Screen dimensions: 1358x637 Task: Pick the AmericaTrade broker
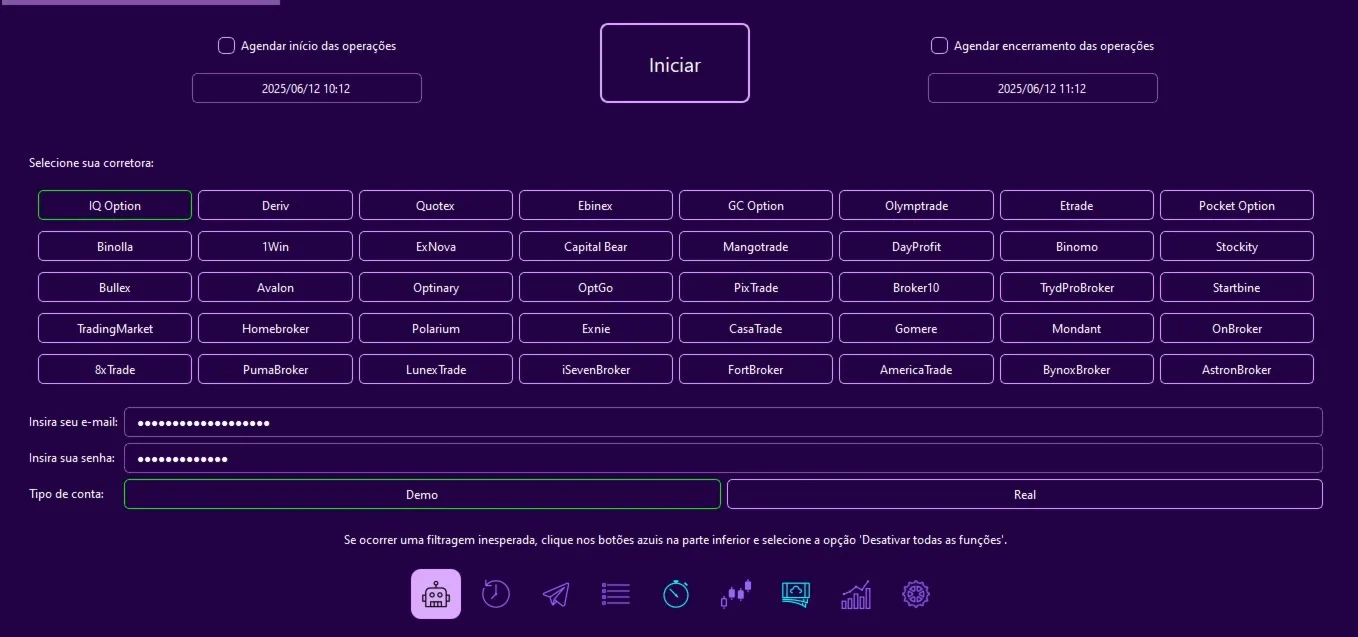point(916,369)
